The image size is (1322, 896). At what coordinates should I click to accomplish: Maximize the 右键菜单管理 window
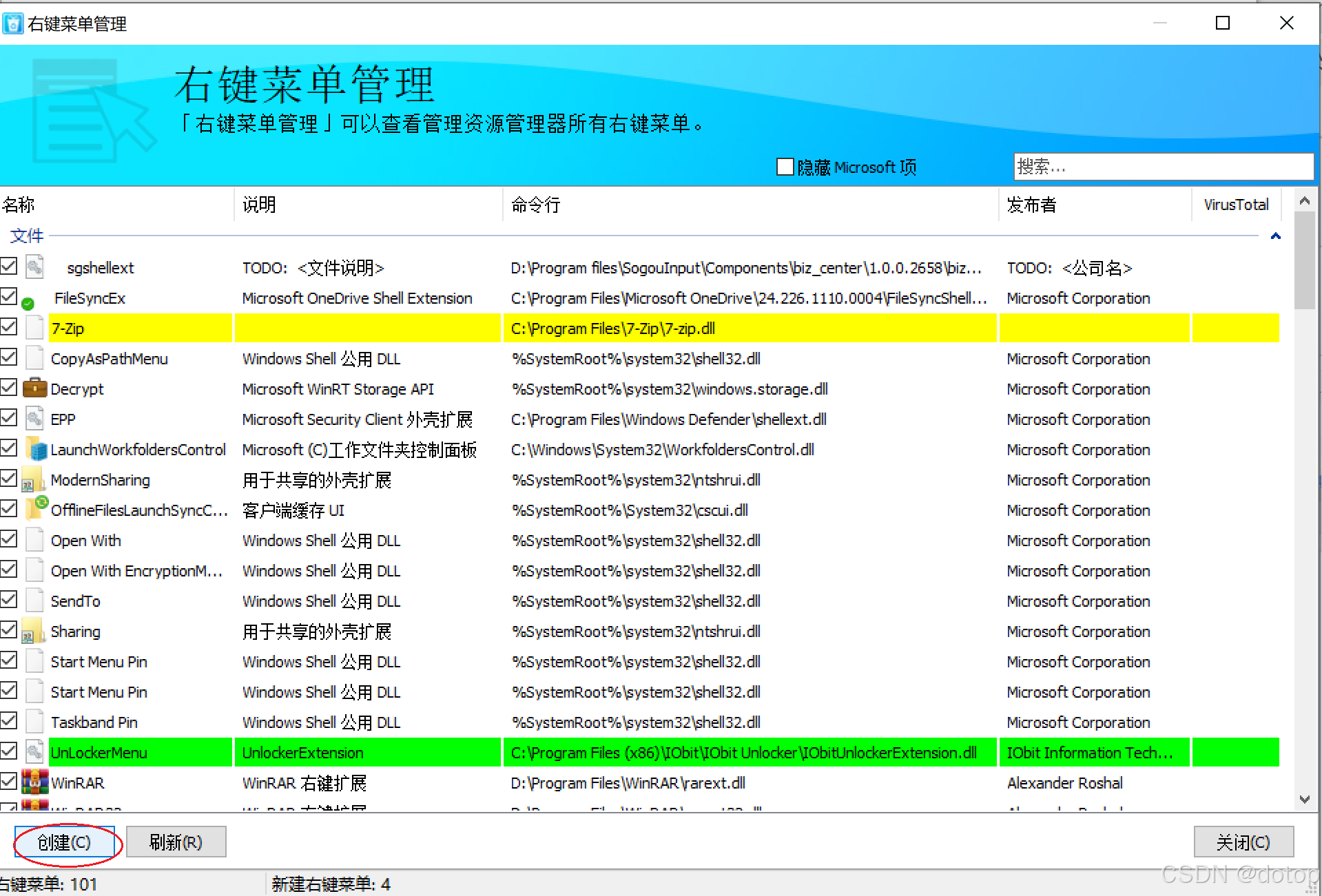click(x=1223, y=23)
